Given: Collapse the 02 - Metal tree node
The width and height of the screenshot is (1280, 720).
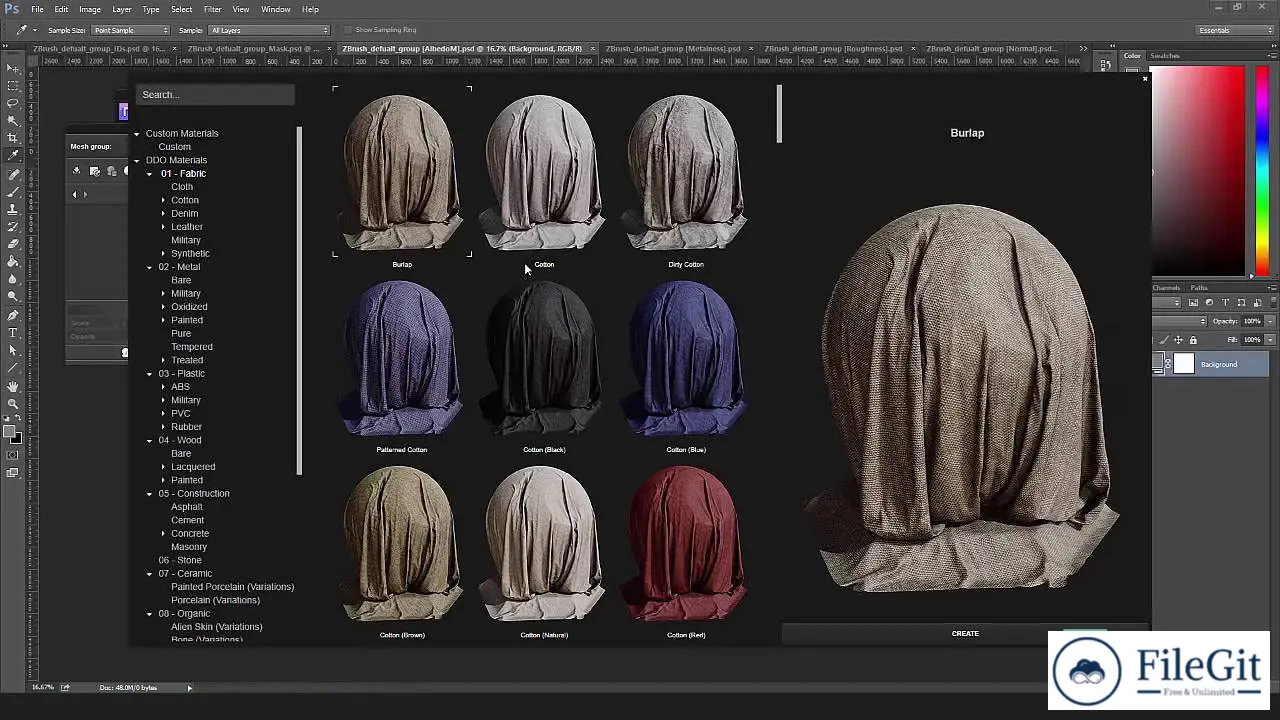Looking at the screenshot, I should point(150,267).
